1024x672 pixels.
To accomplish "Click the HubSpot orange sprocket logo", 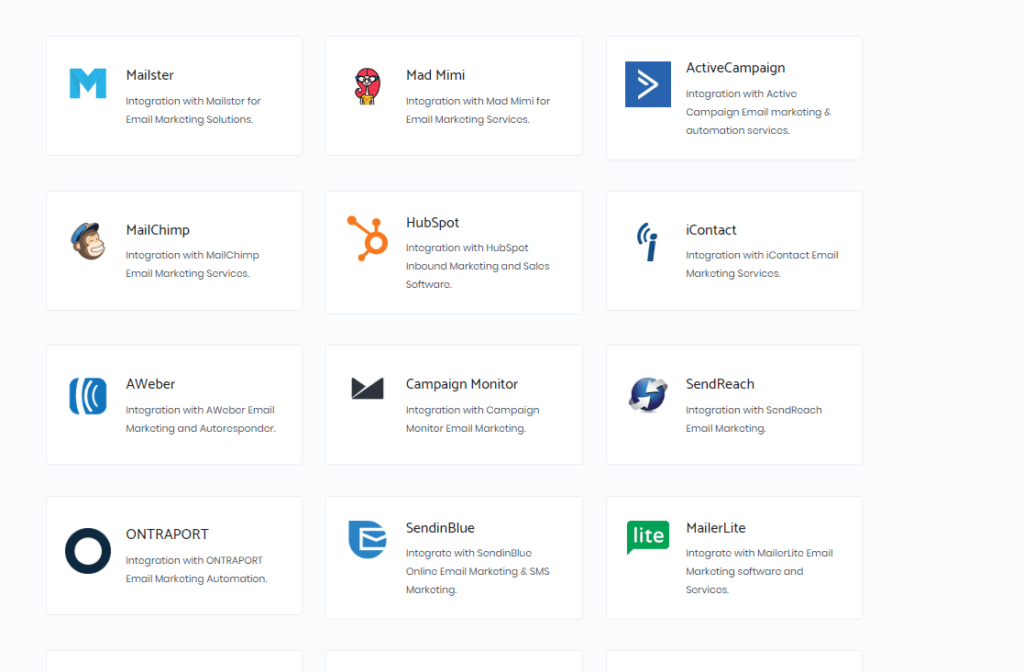I will (368, 238).
